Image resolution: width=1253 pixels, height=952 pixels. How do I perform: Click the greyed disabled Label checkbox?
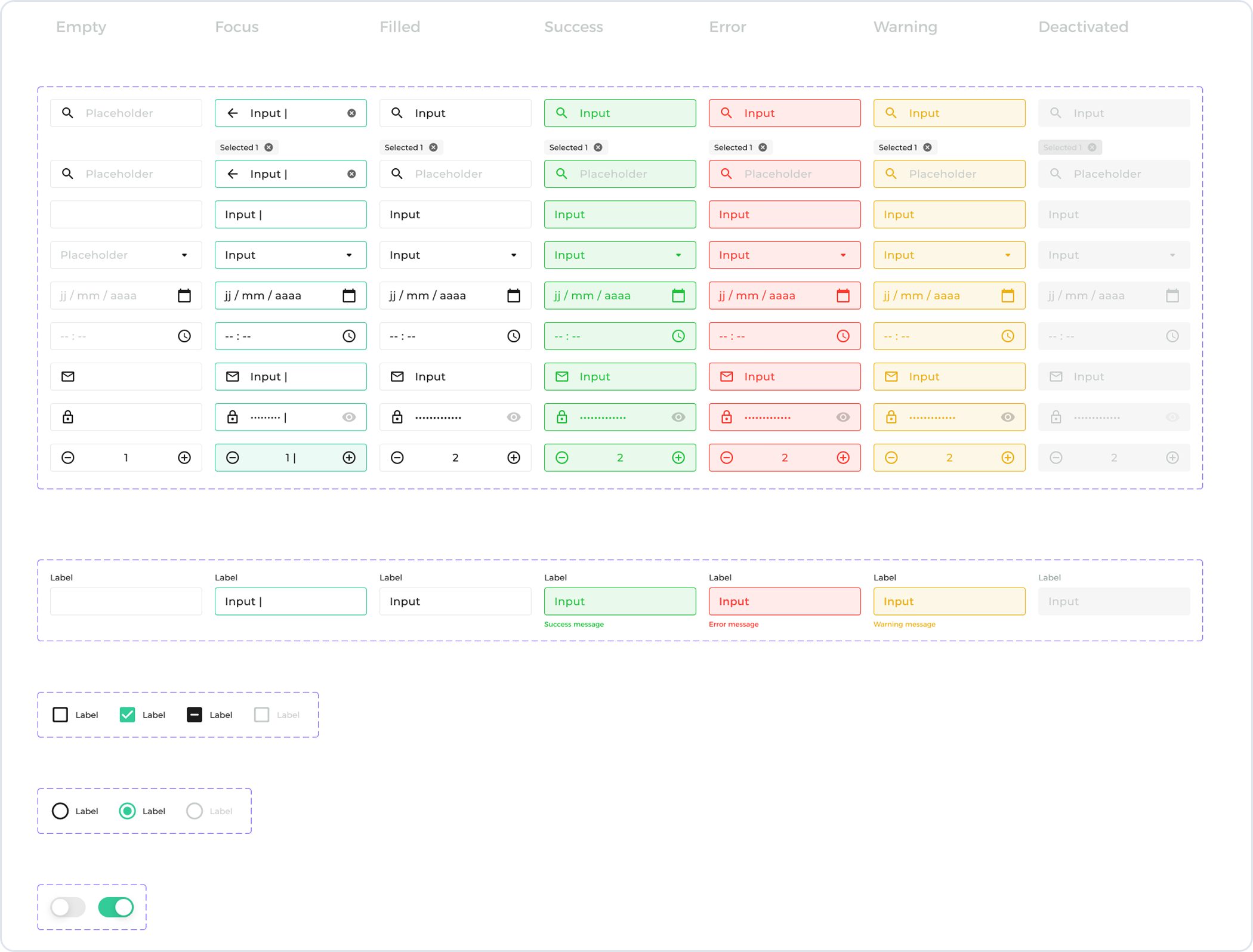(261, 715)
